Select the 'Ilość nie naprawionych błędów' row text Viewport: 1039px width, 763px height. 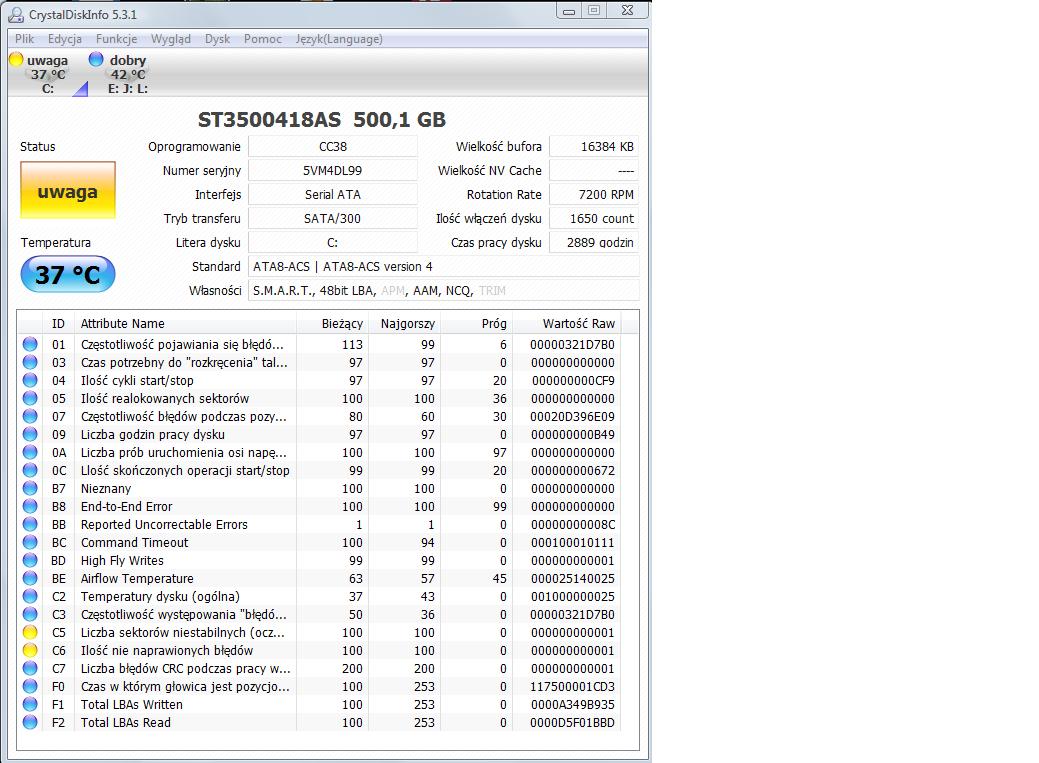tap(167, 650)
